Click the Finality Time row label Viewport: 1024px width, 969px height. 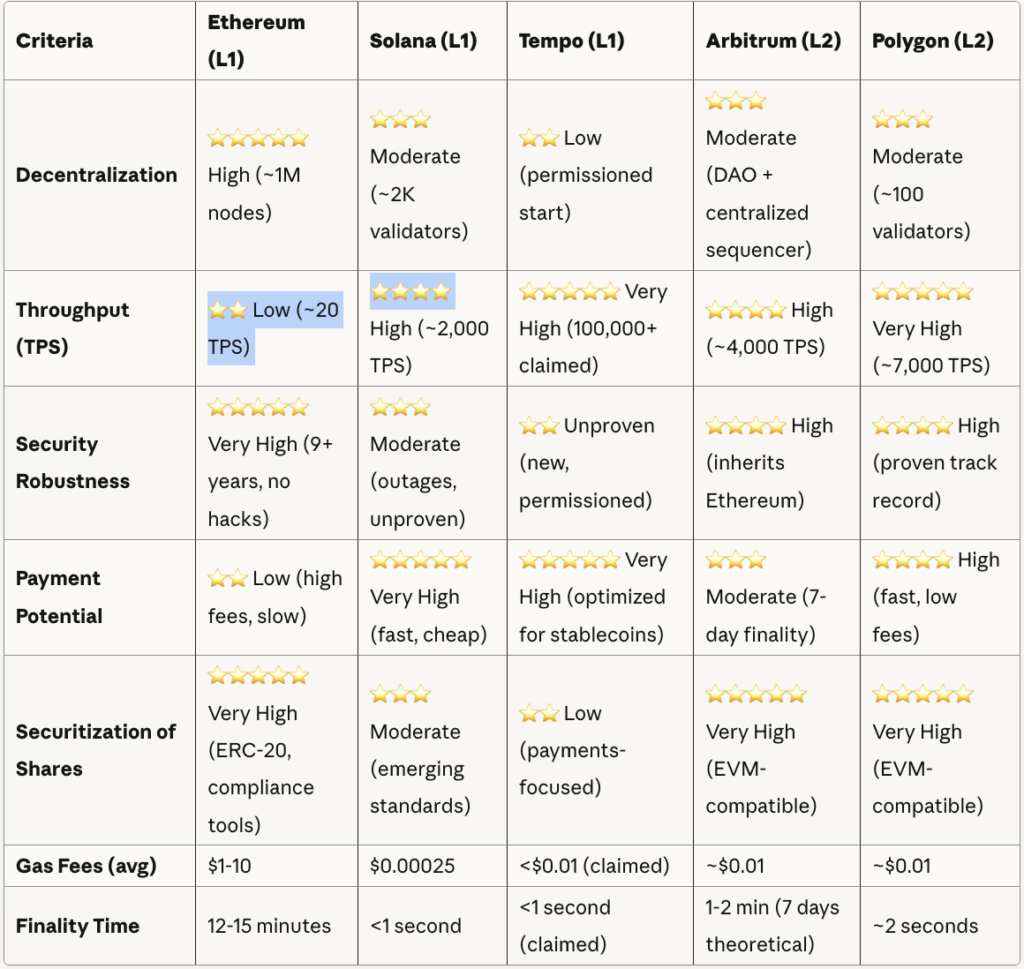point(78,926)
